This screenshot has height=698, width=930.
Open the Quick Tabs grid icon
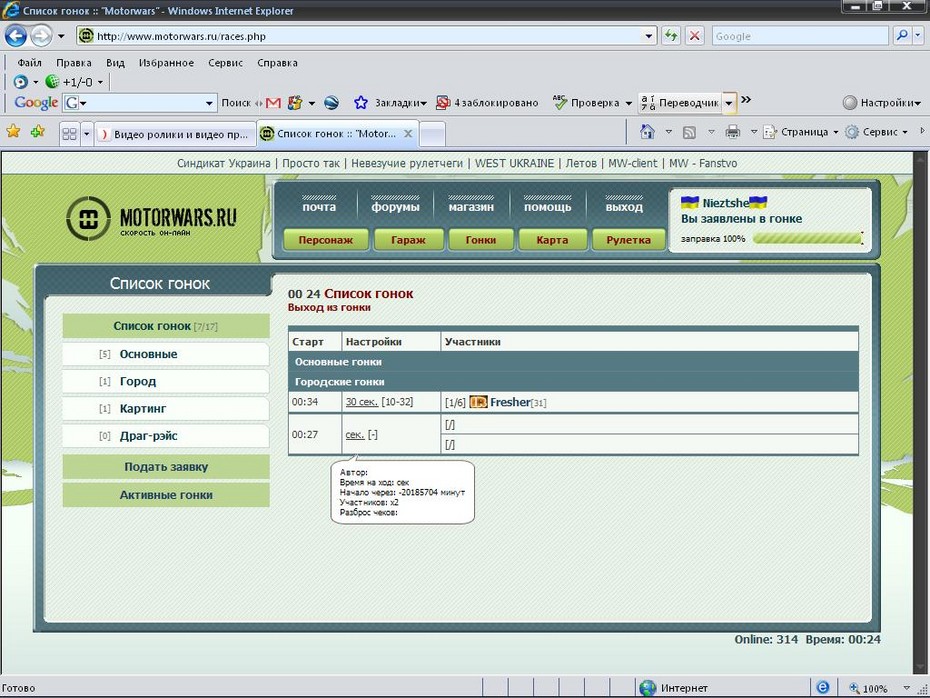pos(70,133)
